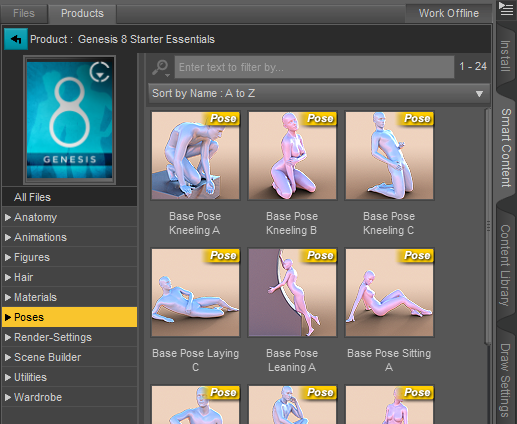Viewport: 517px width, 424px height.
Task: Select the Base Pose Kneeling B thumbnail
Action: (x=292, y=156)
